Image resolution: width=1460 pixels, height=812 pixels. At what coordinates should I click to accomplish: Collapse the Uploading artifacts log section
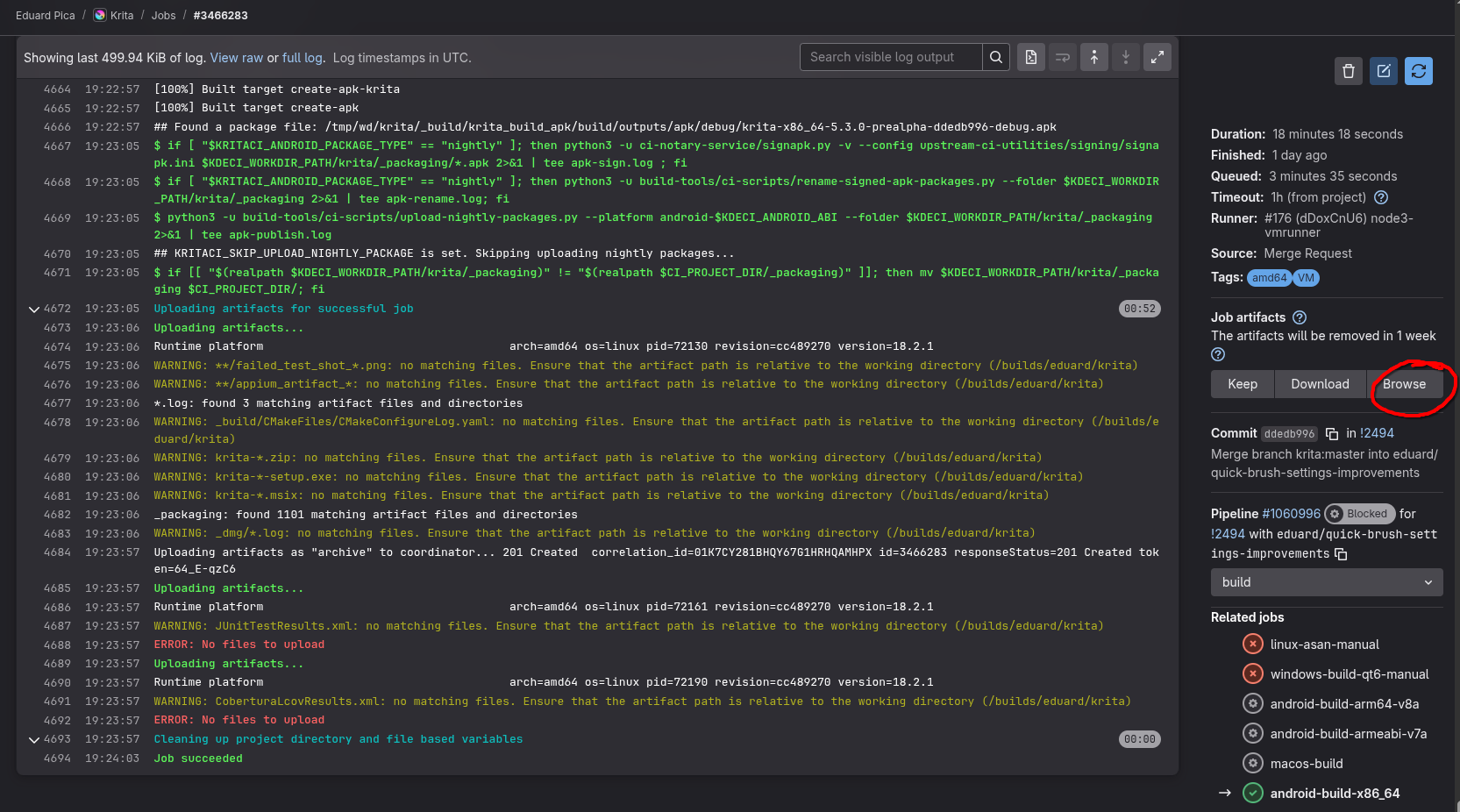click(x=34, y=309)
